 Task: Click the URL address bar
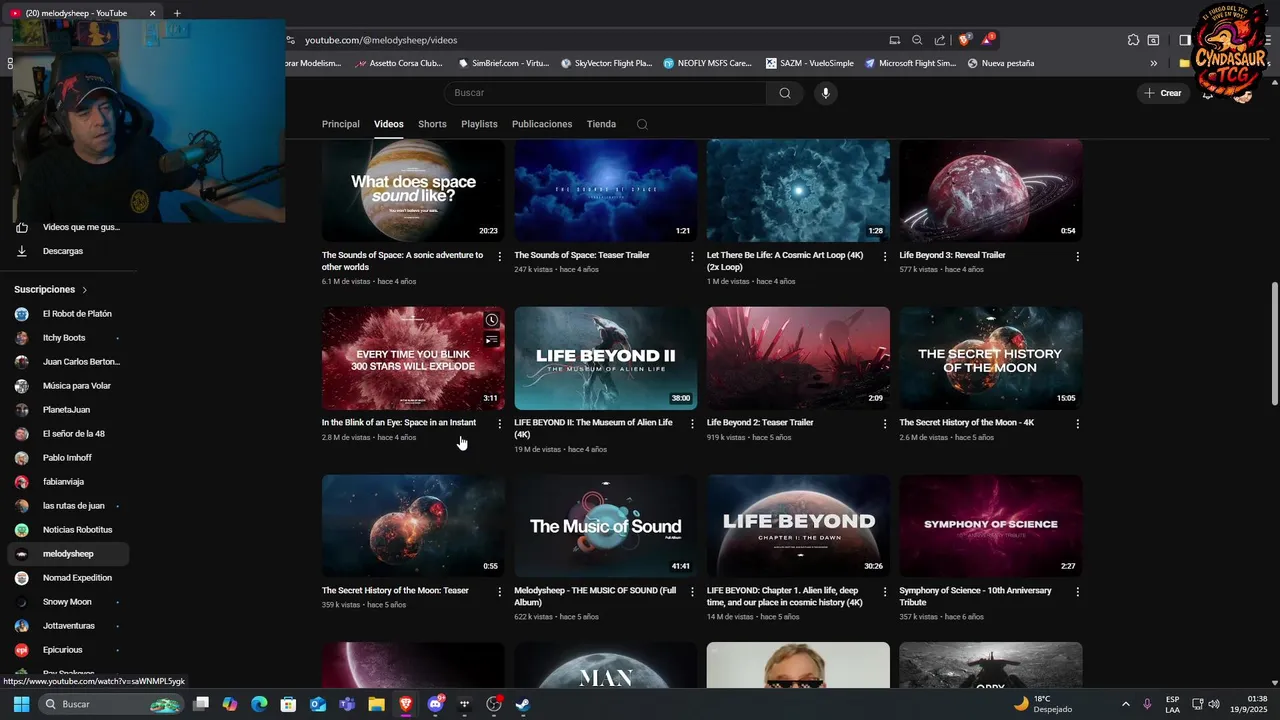[580, 40]
